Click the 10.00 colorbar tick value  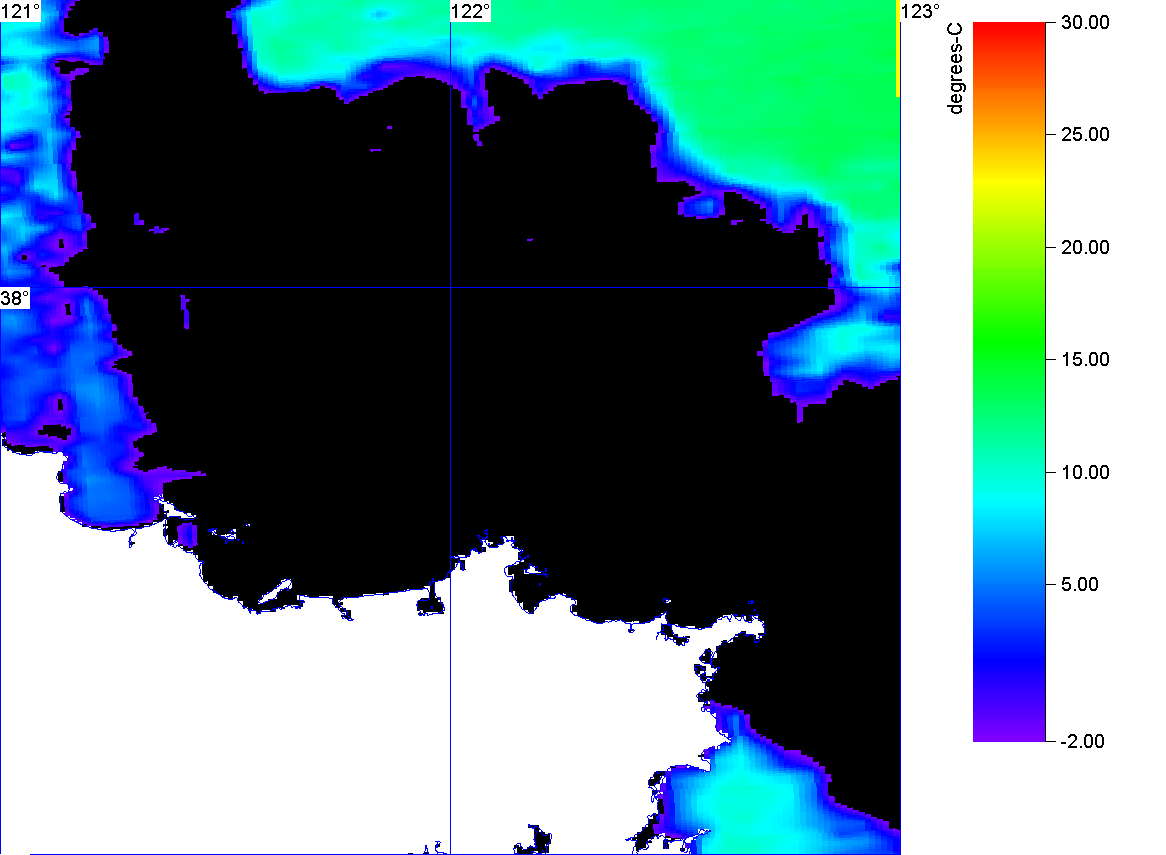click(x=1085, y=472)
